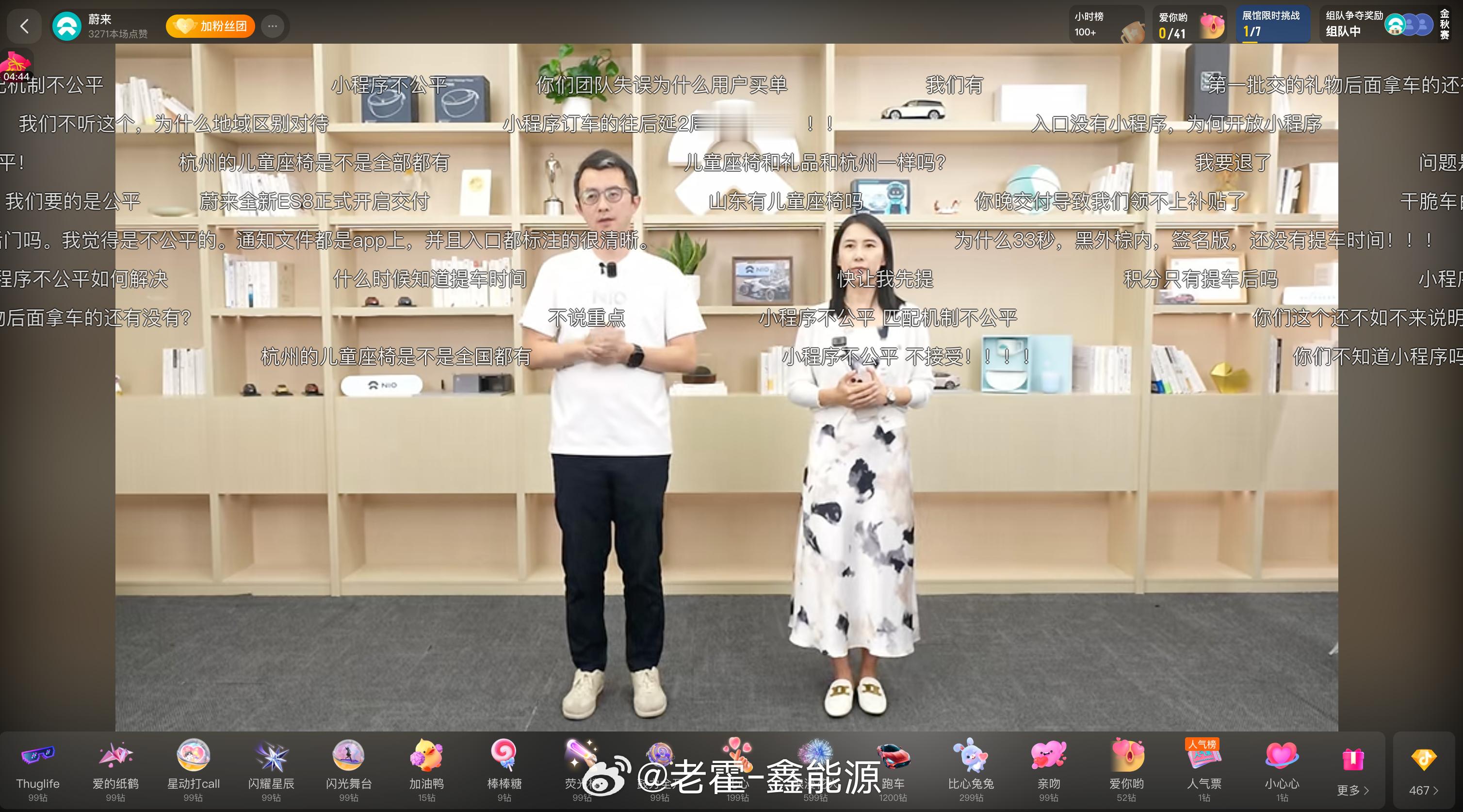The height and width of the screenshot is (812, 1463).
Task: Open the 展馆限时挑战 1/7 challenge
Action: [x=1273, y=24]
